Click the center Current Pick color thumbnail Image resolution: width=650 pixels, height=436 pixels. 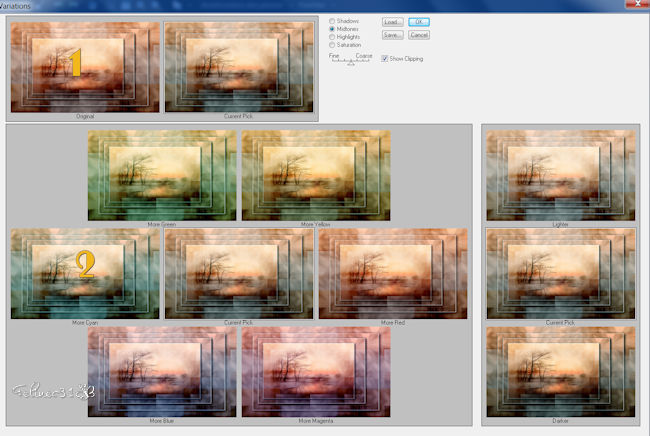click(239, 274)
